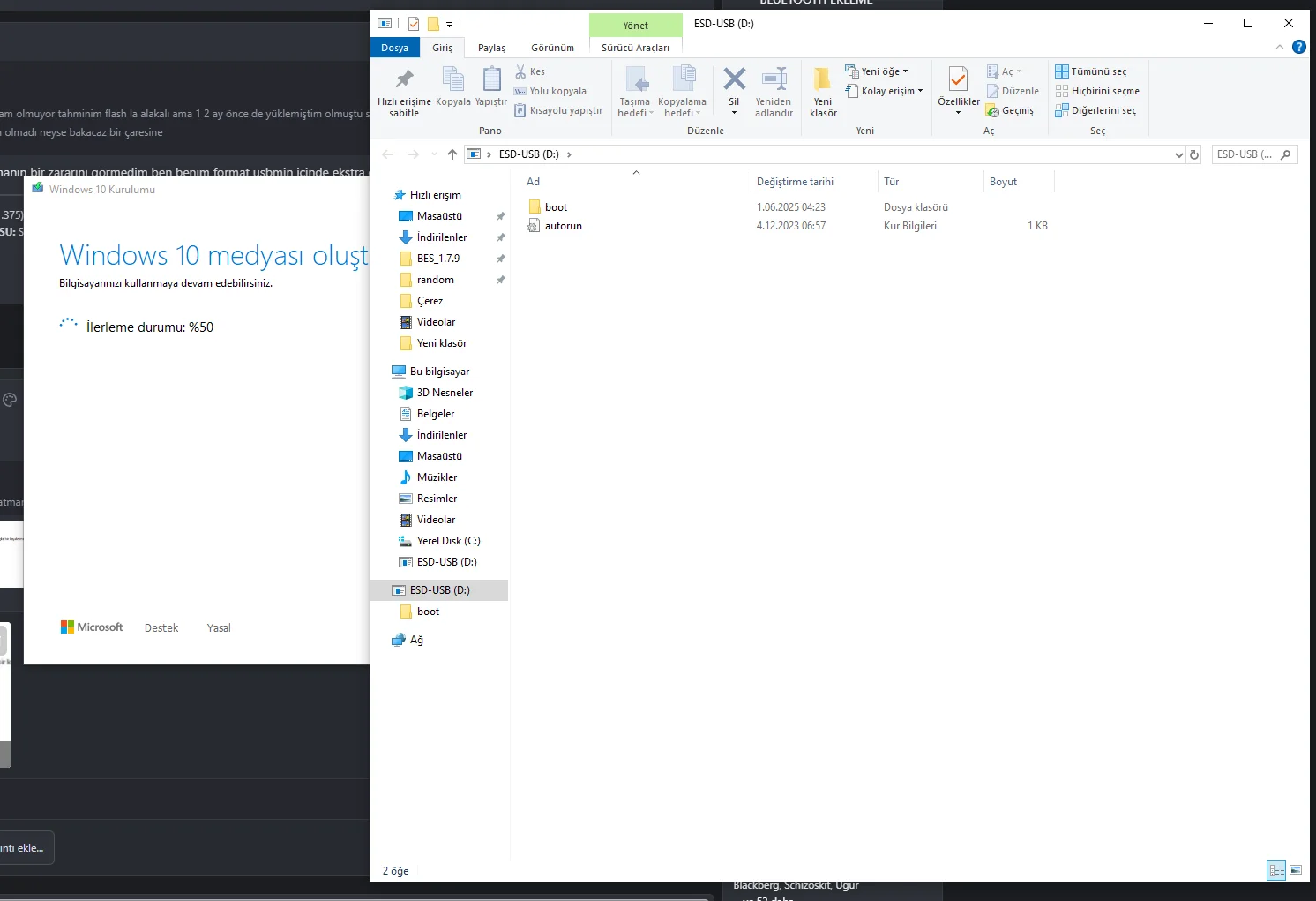Switch to the Paylaş ribbon tab
Image resolution: width=1316 pixels, height=901 pixels.
[491, 48]
